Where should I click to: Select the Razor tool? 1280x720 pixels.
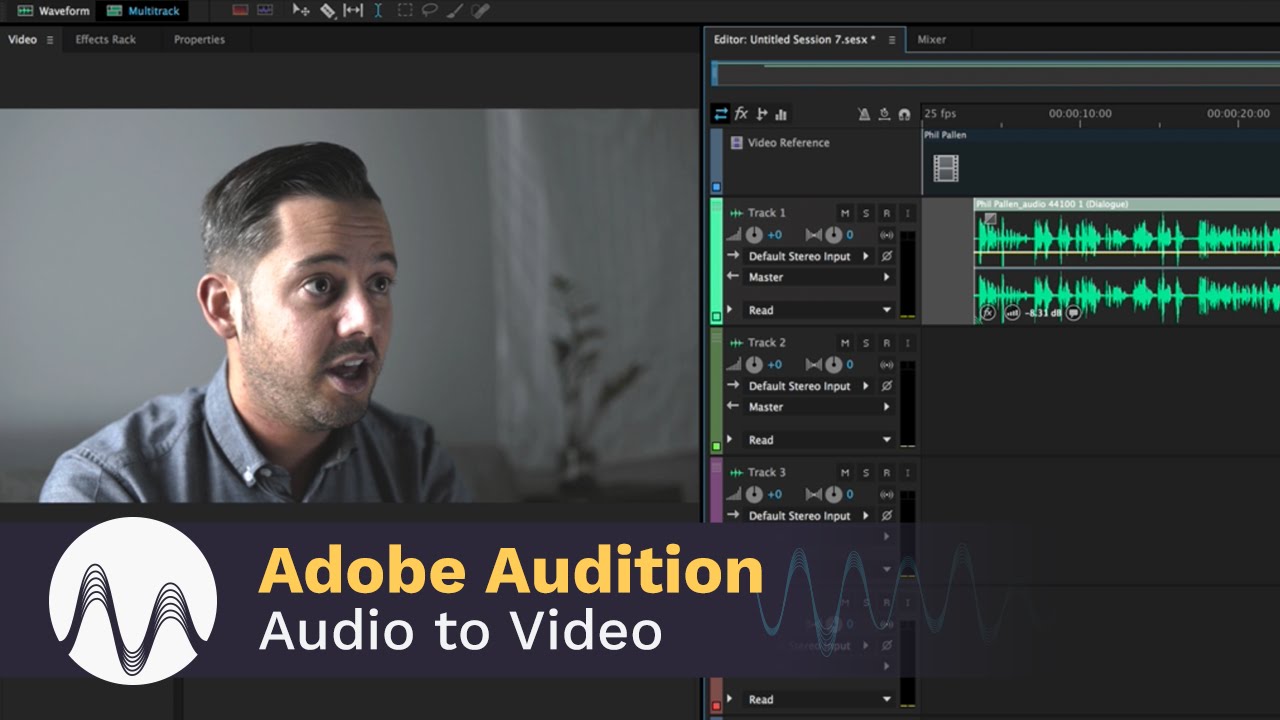point(328,10)
